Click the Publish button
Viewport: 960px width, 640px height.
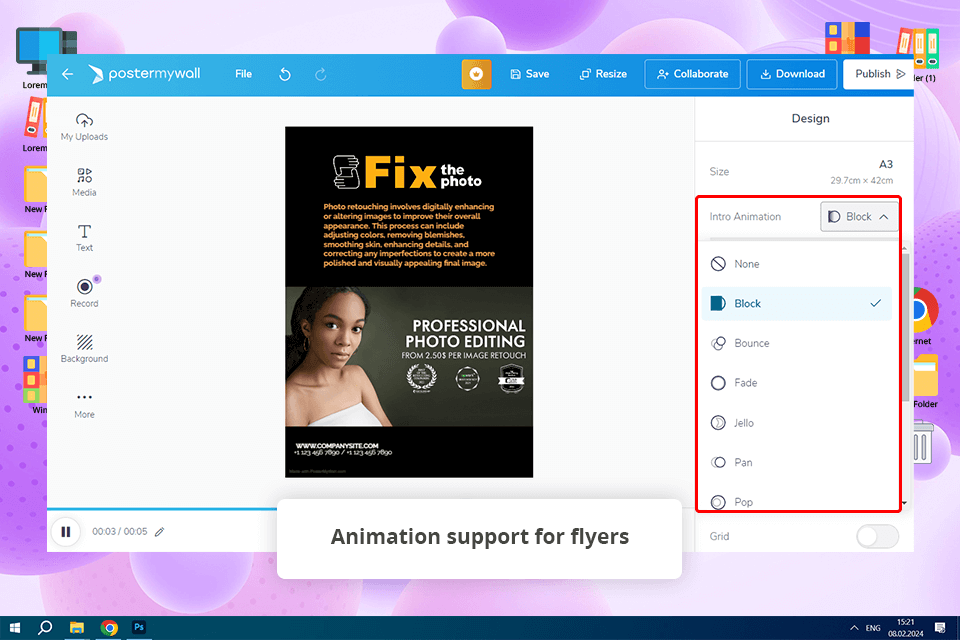(x=879, y=74)
